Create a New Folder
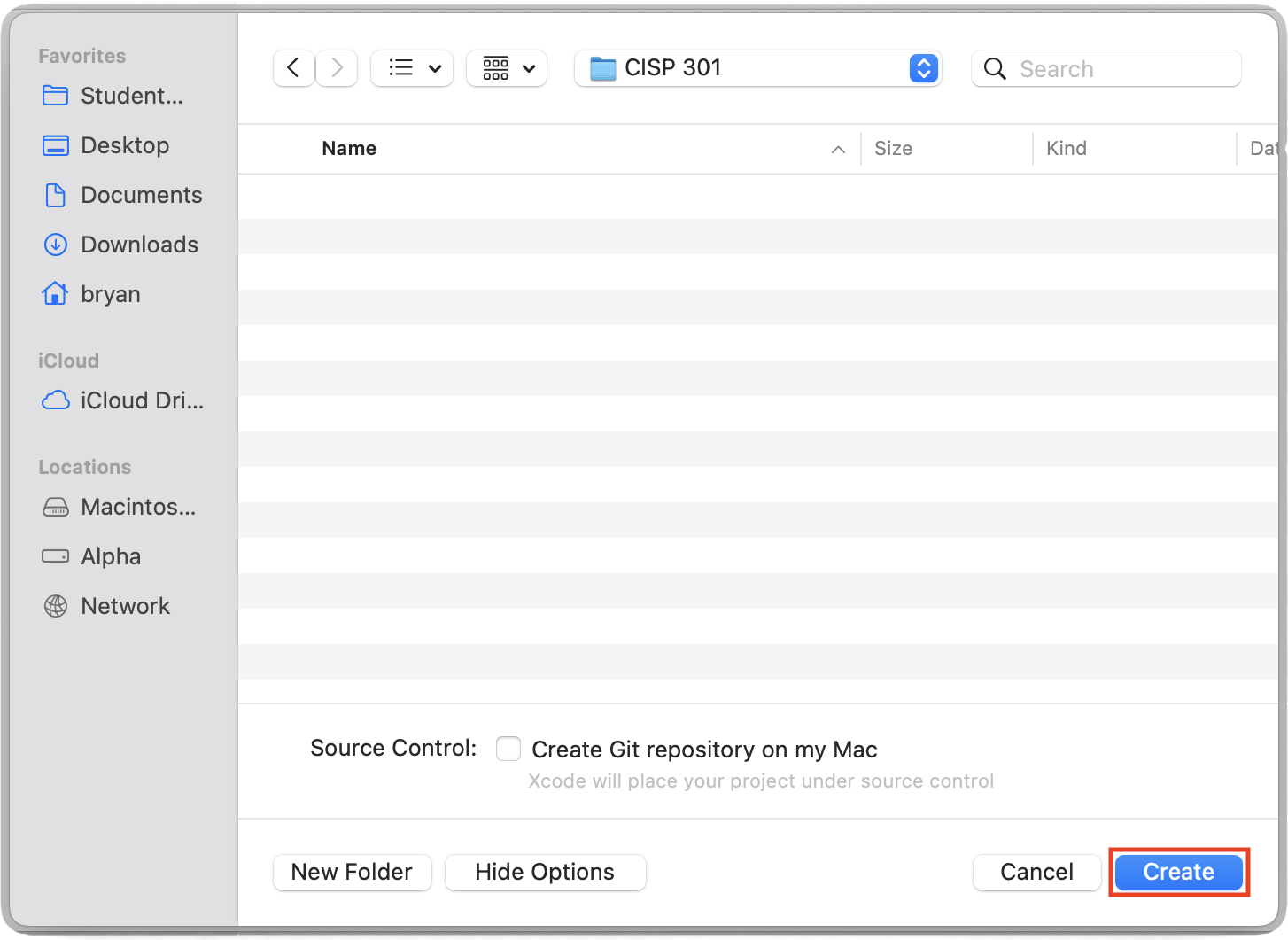The image size is (1288, 940). tap(352, 872)
